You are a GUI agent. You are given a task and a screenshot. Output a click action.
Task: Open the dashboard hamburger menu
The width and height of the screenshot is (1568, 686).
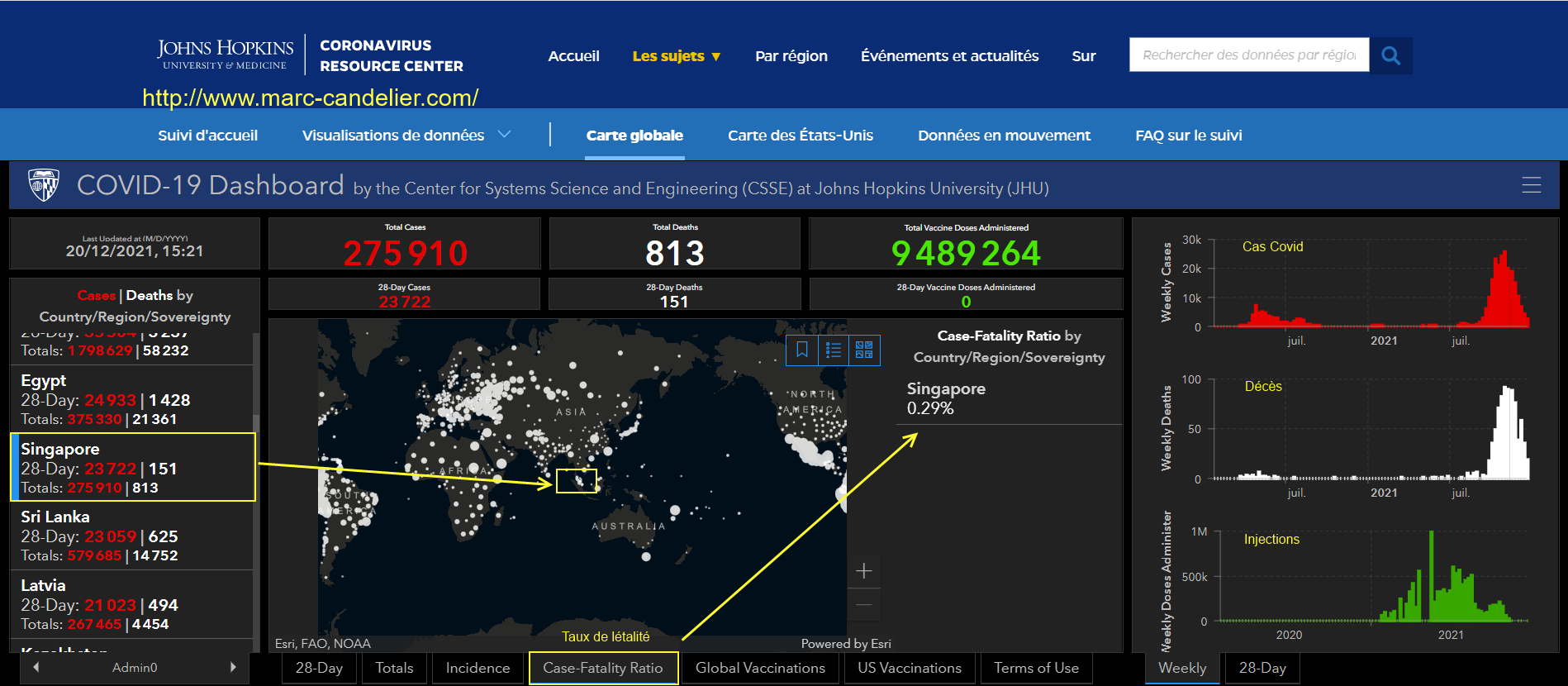pyautogui.click(x=1531, y=185)
